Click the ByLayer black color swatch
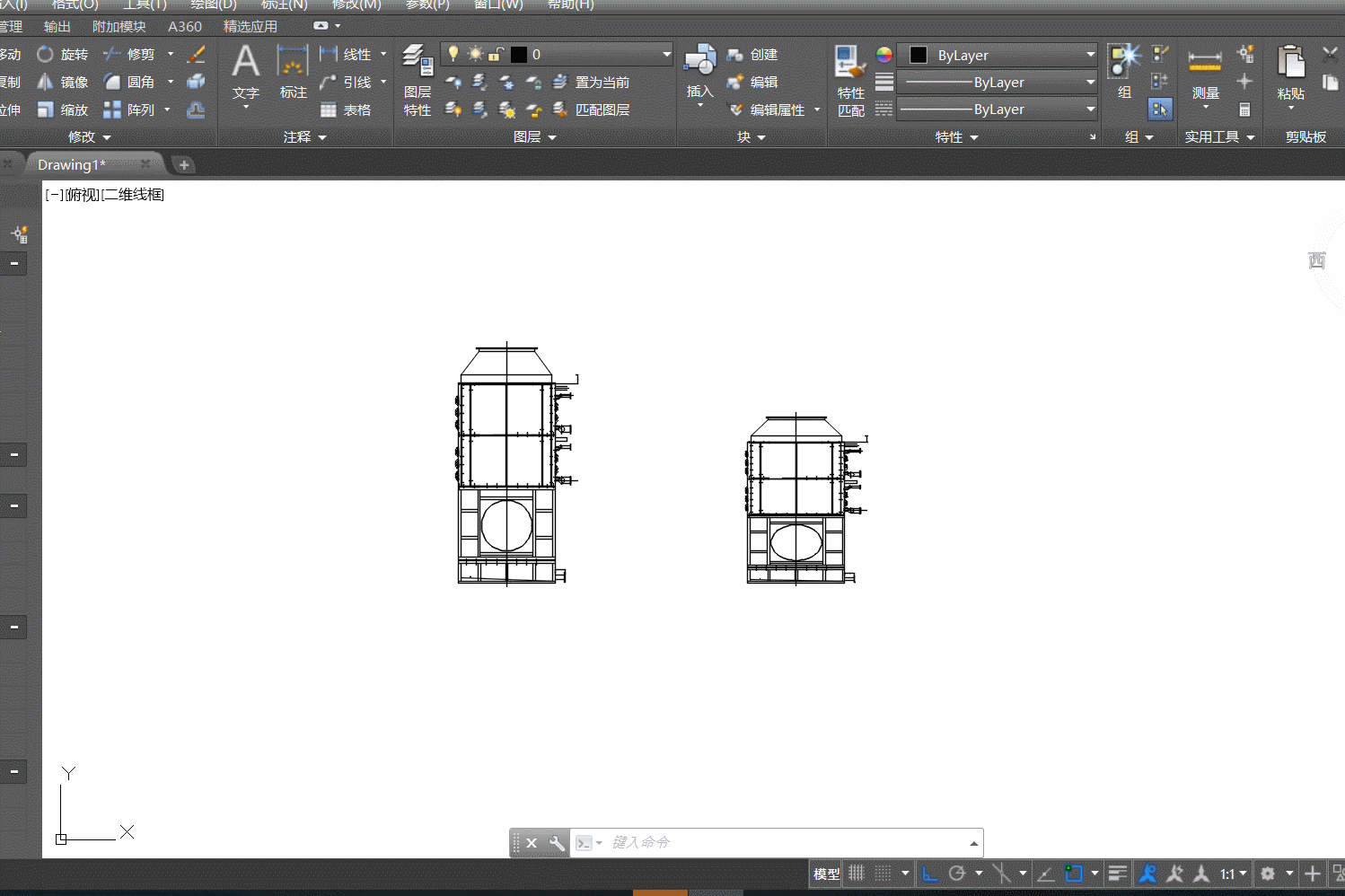1345x896 pixels. (x=919, y=55)
